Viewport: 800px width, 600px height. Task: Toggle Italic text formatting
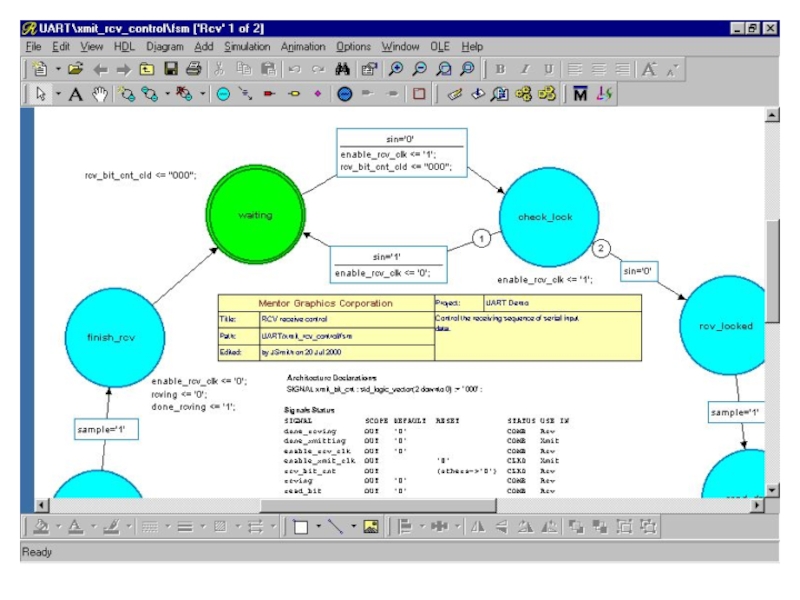(524, 70)
